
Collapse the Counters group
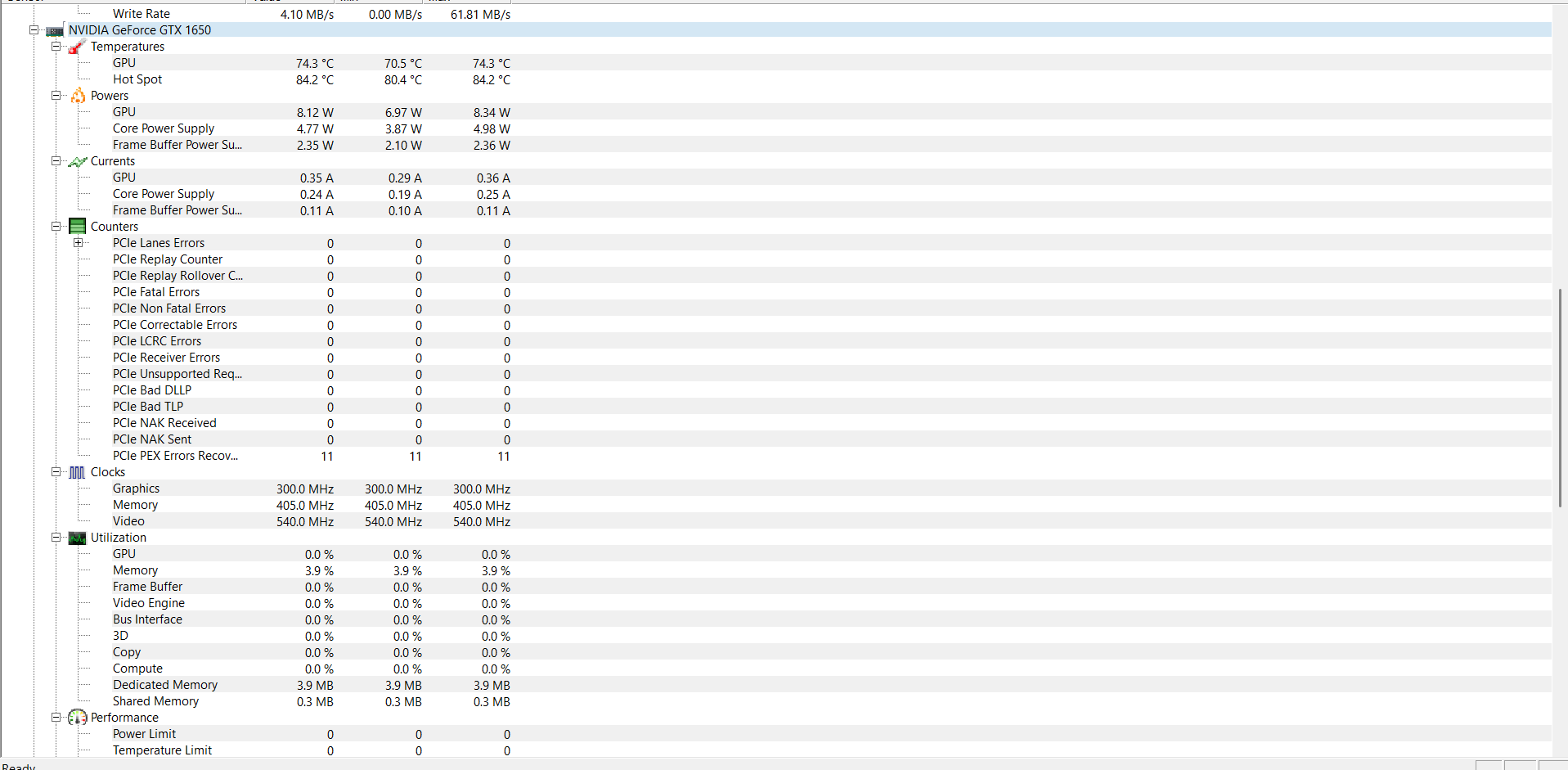pos(56,227)
